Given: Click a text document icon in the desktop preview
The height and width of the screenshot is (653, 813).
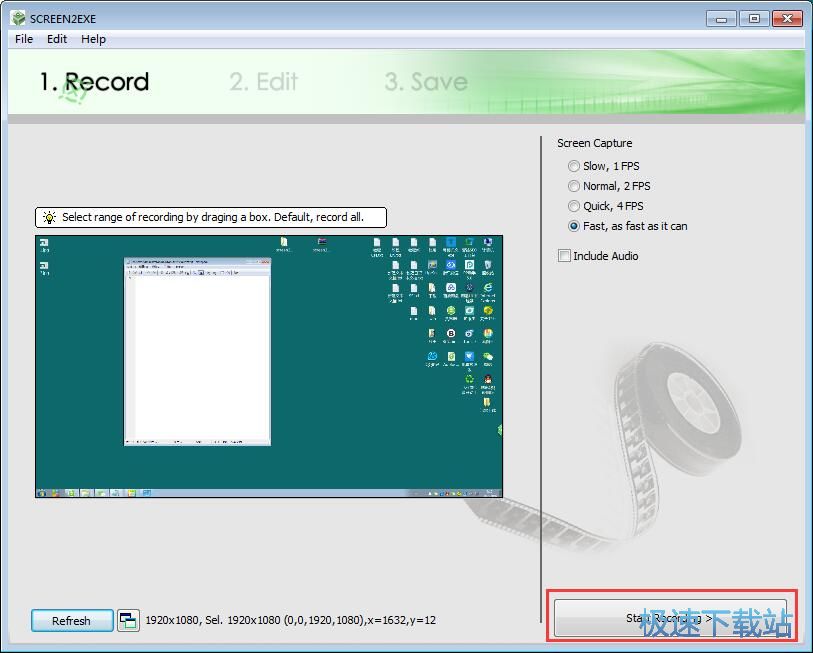Looking at the screenshot, I should 394,243.
